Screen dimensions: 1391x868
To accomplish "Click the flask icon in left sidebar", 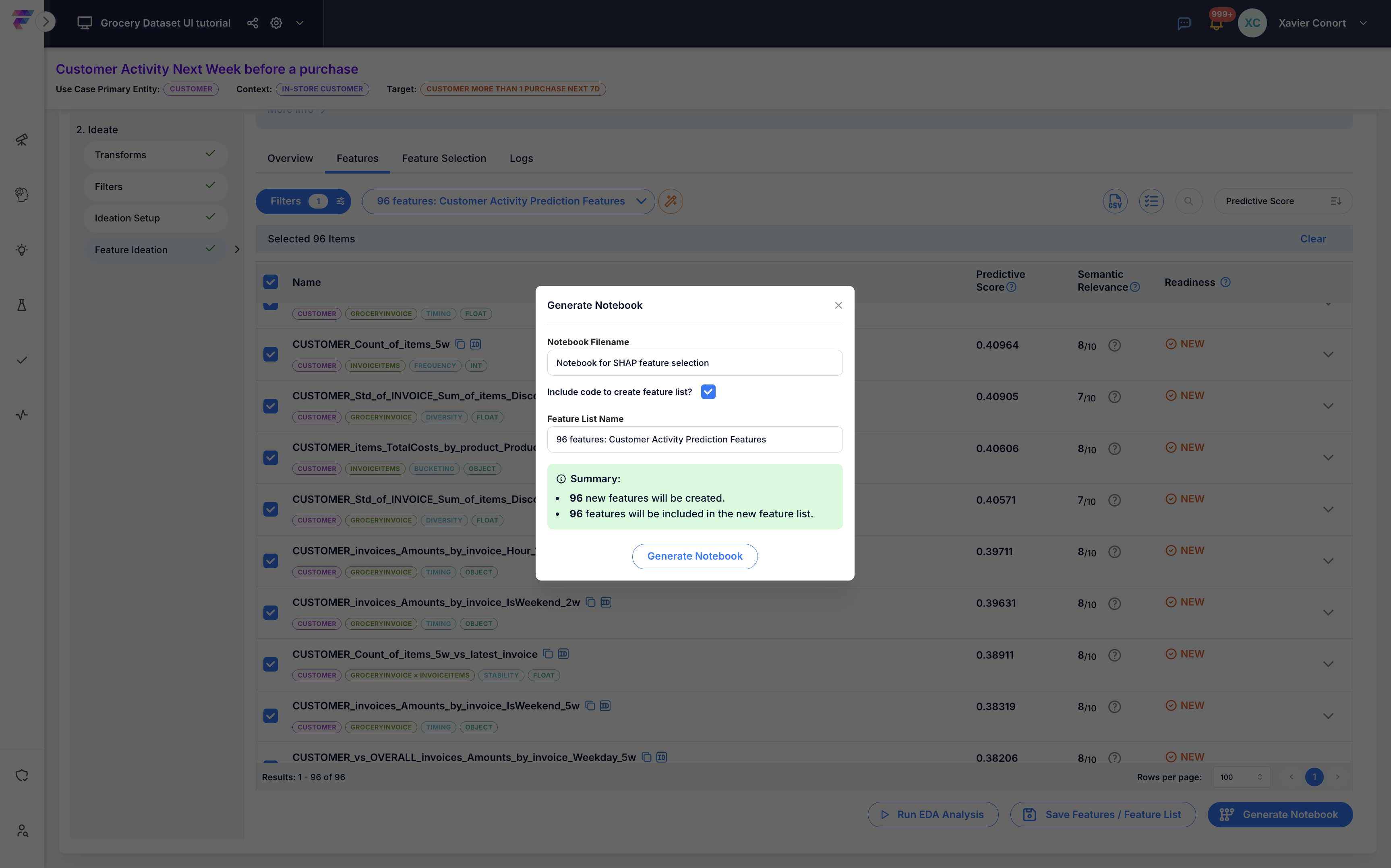I will pyautogui.click(x=22, y=305).
